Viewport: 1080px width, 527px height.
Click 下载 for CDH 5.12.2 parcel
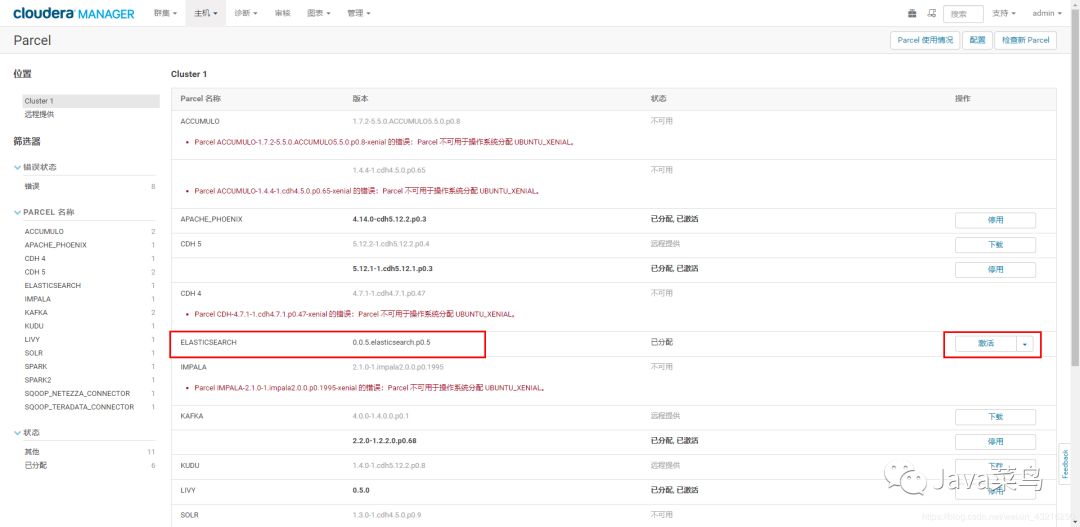(995, 245)
